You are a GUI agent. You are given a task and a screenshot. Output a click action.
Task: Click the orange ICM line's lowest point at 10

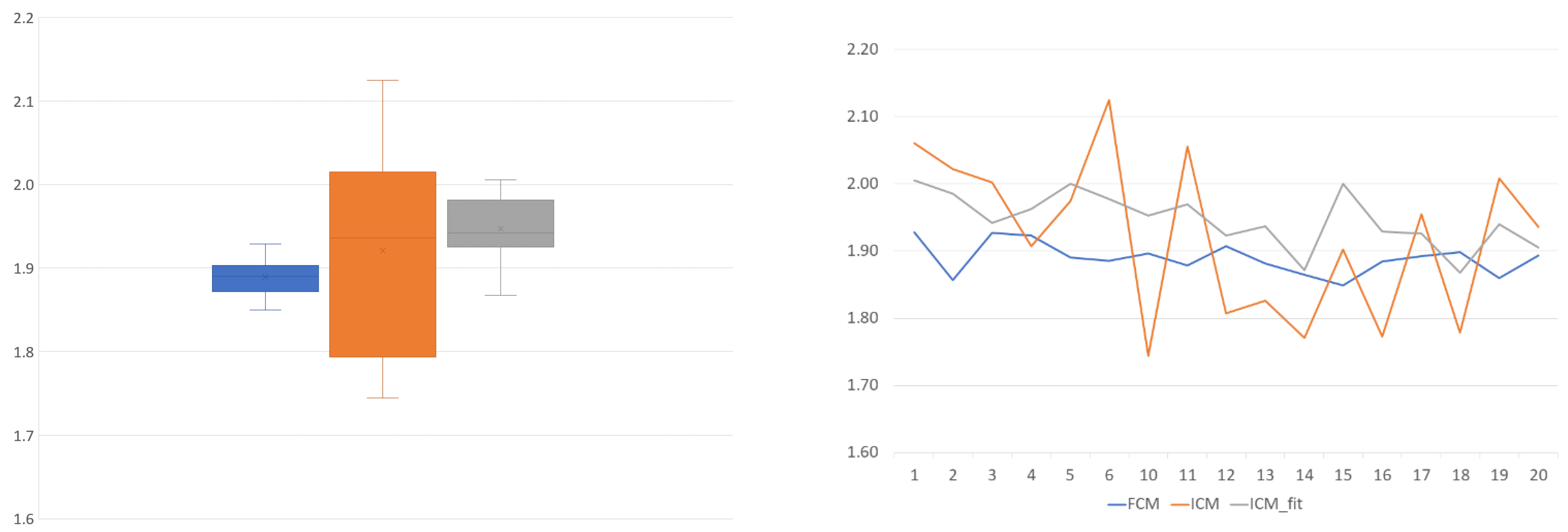(1148, 356)
